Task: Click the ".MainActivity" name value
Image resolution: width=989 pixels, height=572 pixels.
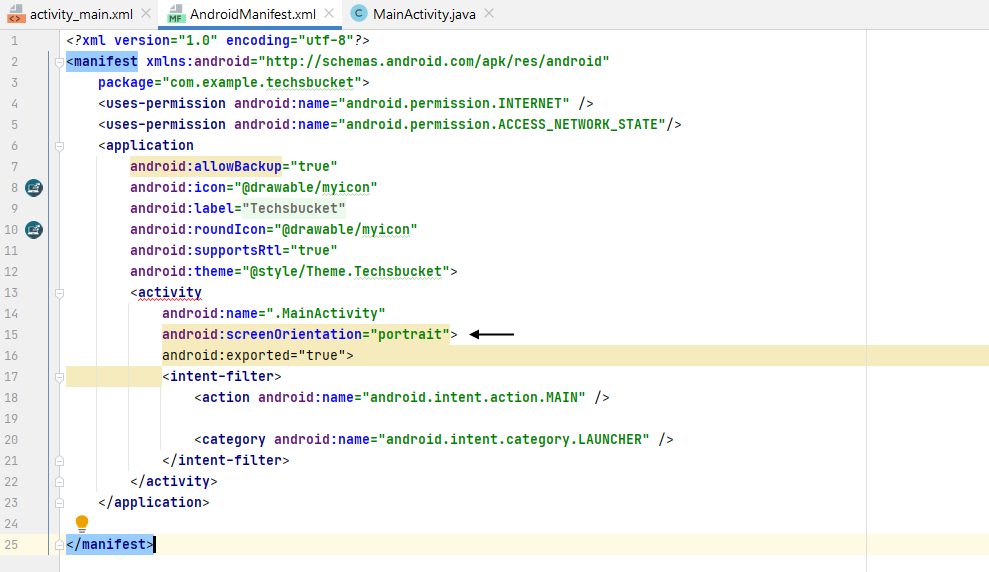Action: [x=325, y=313]
